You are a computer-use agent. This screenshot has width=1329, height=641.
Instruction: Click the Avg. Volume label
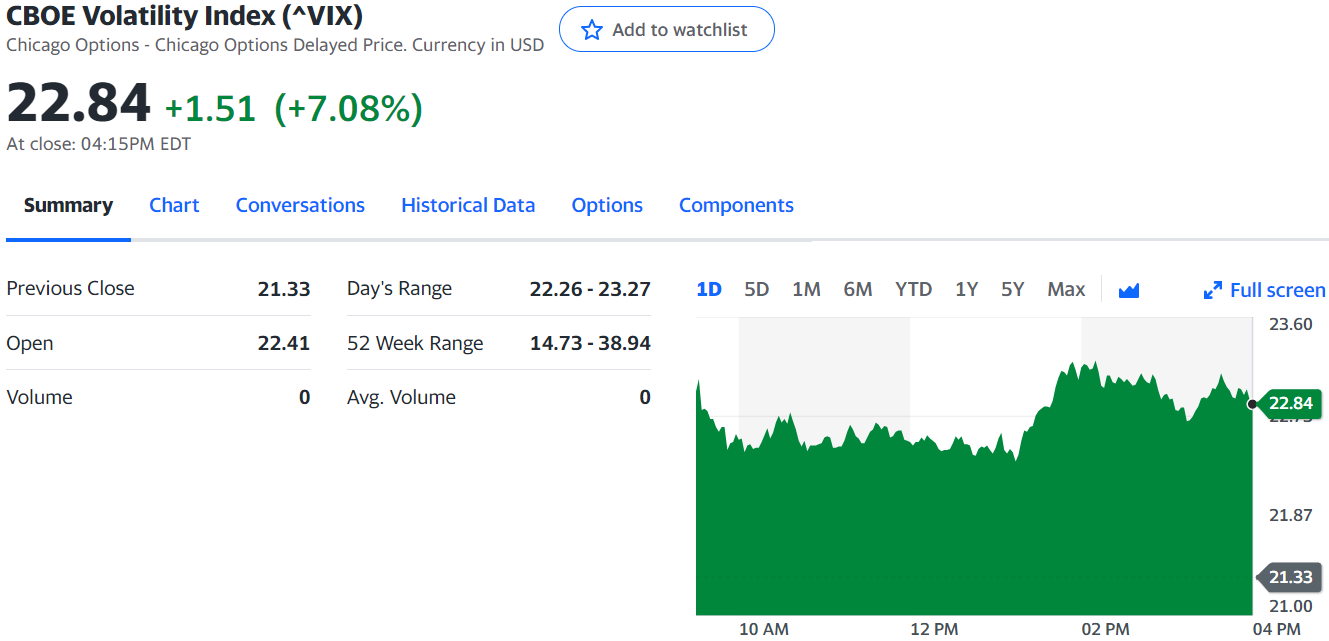pyautogui.click(x=401, y=397)
